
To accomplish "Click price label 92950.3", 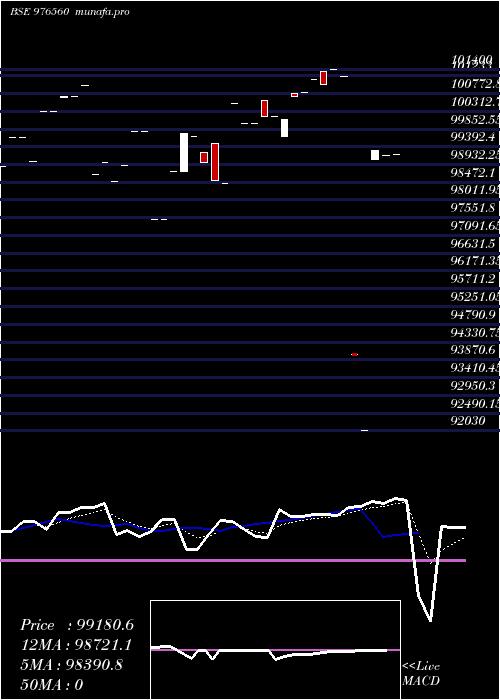I will click(473, 386).
